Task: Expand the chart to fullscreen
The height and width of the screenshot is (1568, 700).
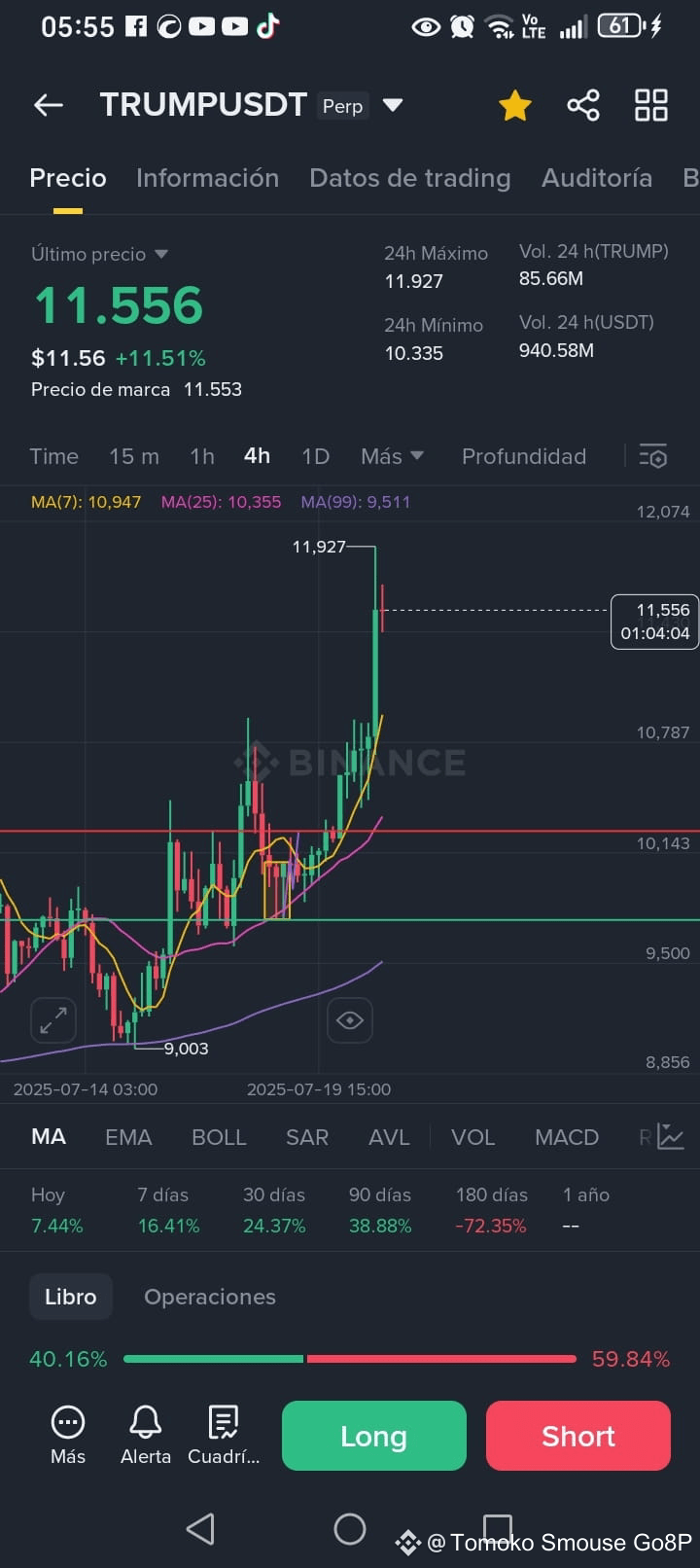Action: 53,1020
